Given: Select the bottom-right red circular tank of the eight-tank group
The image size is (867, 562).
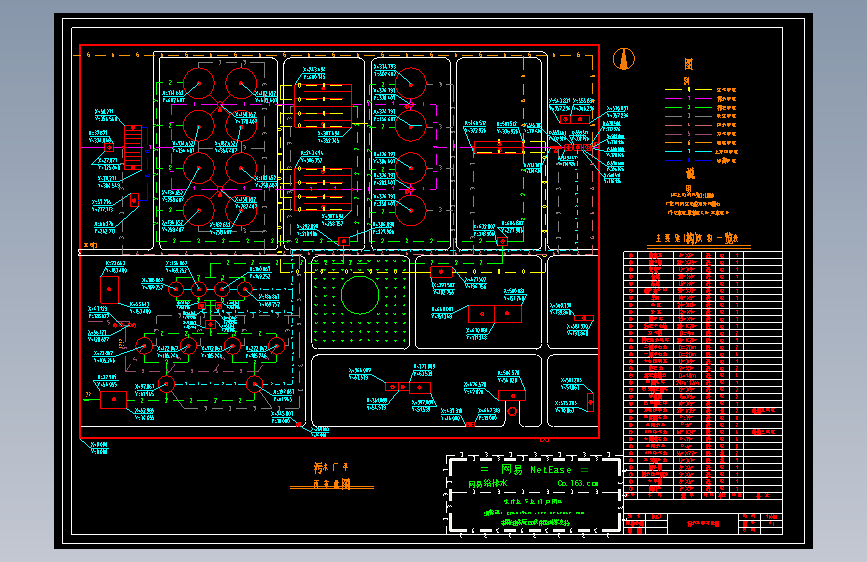Looking at the screenshot, I should tap(241, 210).
